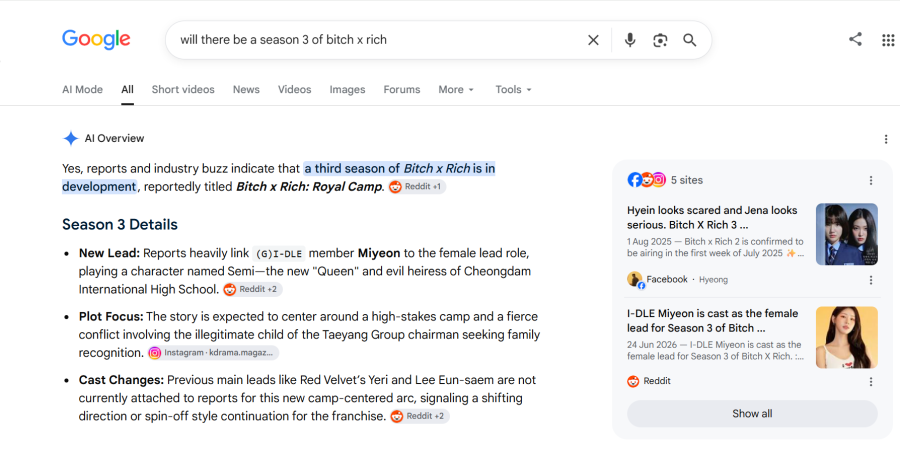
Task: Open Google Lens image search
Action: 660,40
